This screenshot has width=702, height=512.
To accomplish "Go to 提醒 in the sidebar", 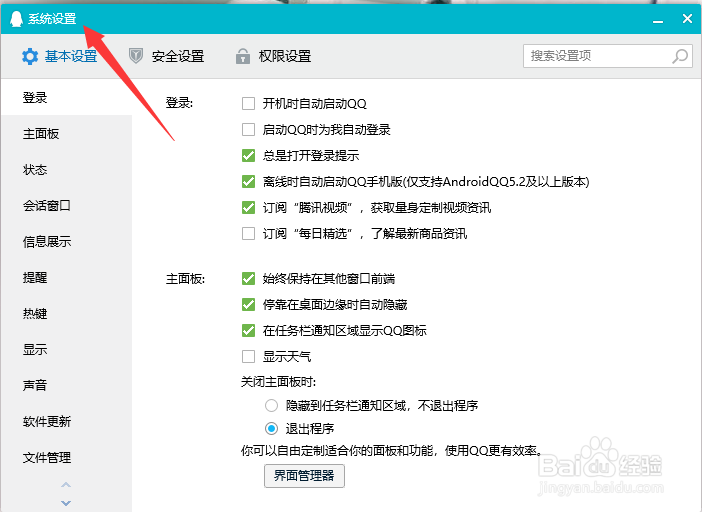I will click(x=66, y=277).
